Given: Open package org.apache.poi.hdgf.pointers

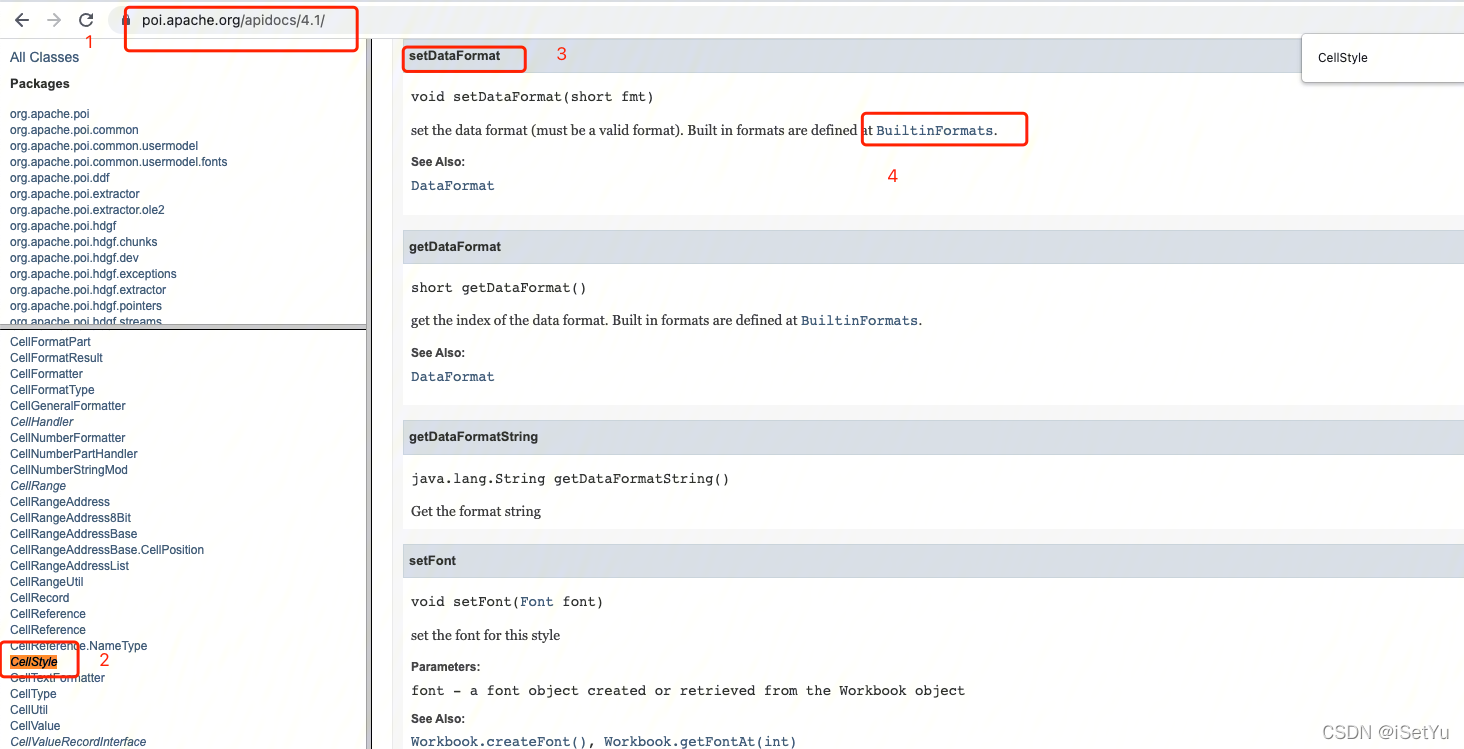Looking at the screenshot, I should [86, 306].
